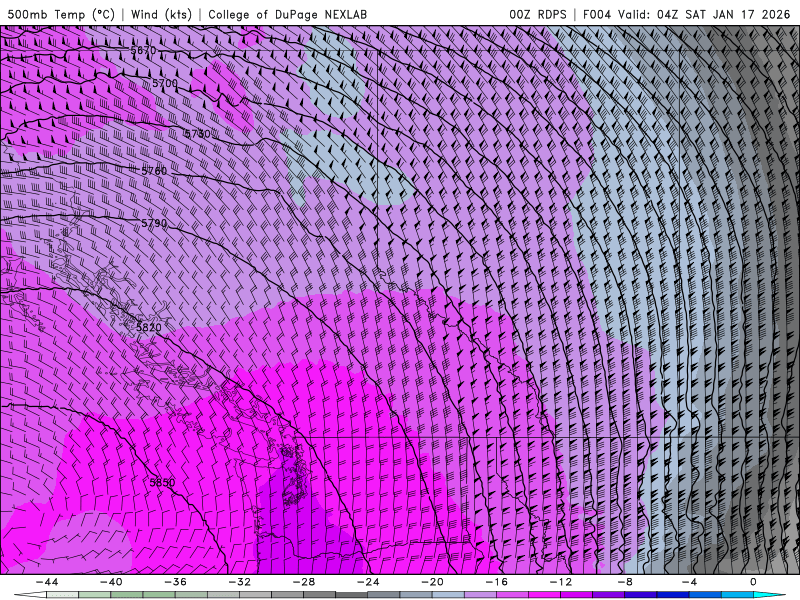Click the -36 colorbar label

pyautogui.click(x=176, y=582)
